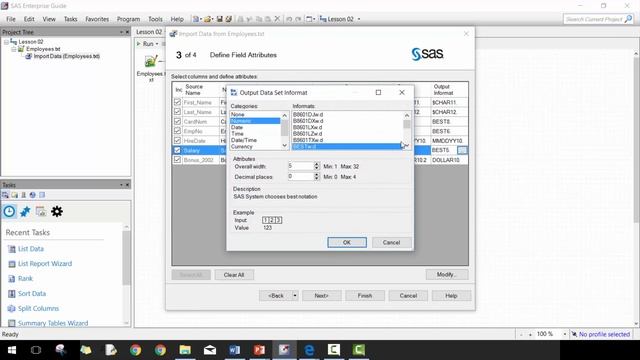Screen dimensions: 640x360
Task: Click the Finish button in the import wizard
Action: [x=365, y=296]
